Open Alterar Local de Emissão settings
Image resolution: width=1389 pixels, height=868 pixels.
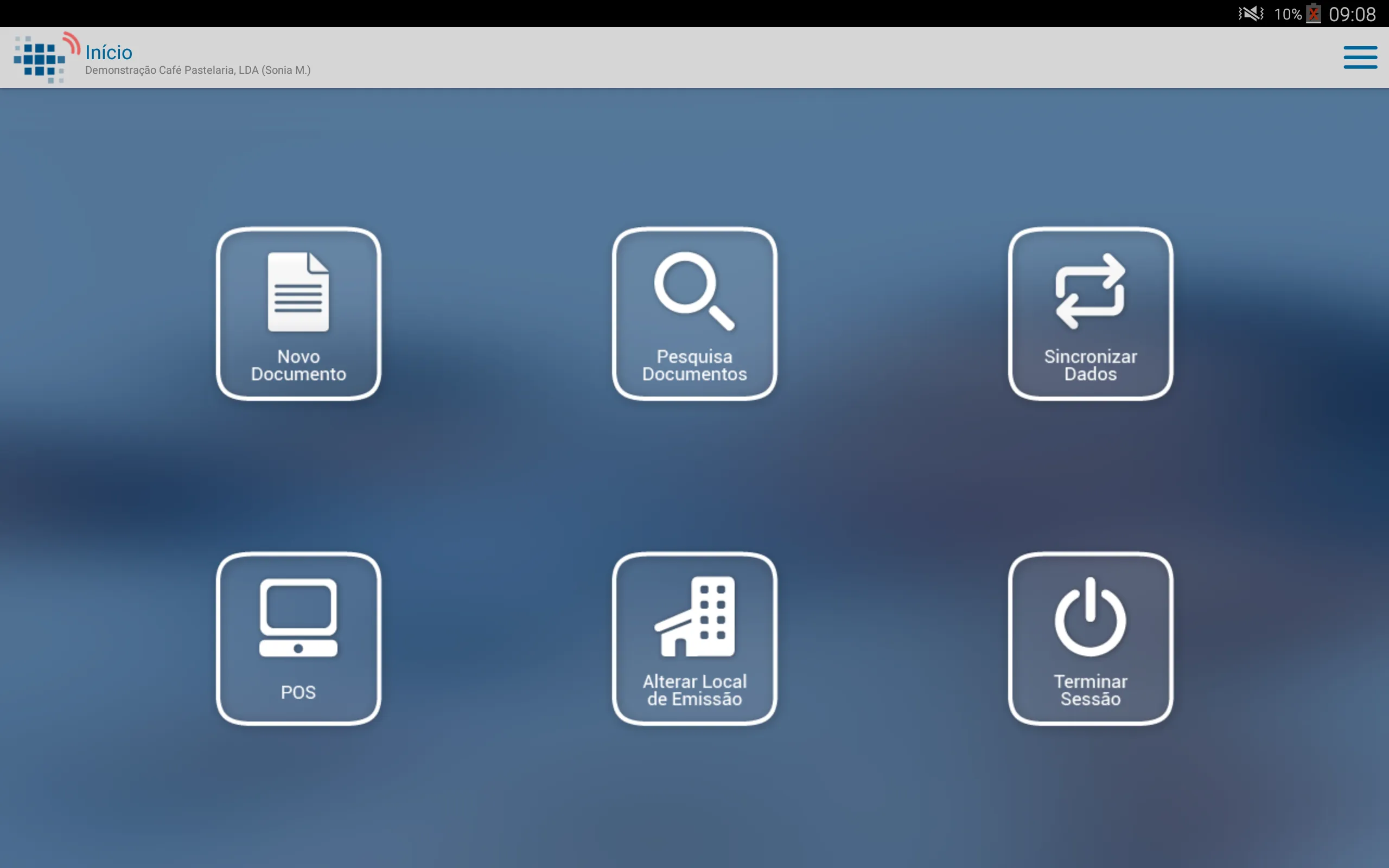(x=694, y=638)
